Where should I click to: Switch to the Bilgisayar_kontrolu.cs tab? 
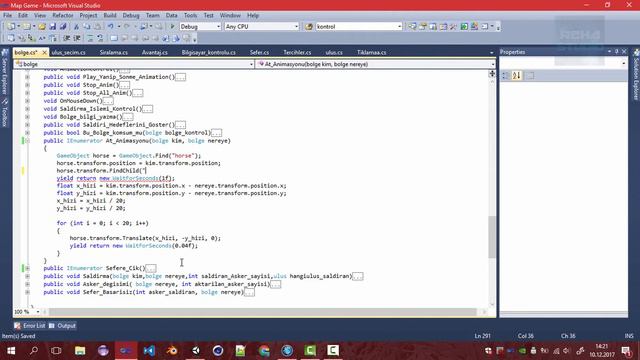tap(208, 53)
